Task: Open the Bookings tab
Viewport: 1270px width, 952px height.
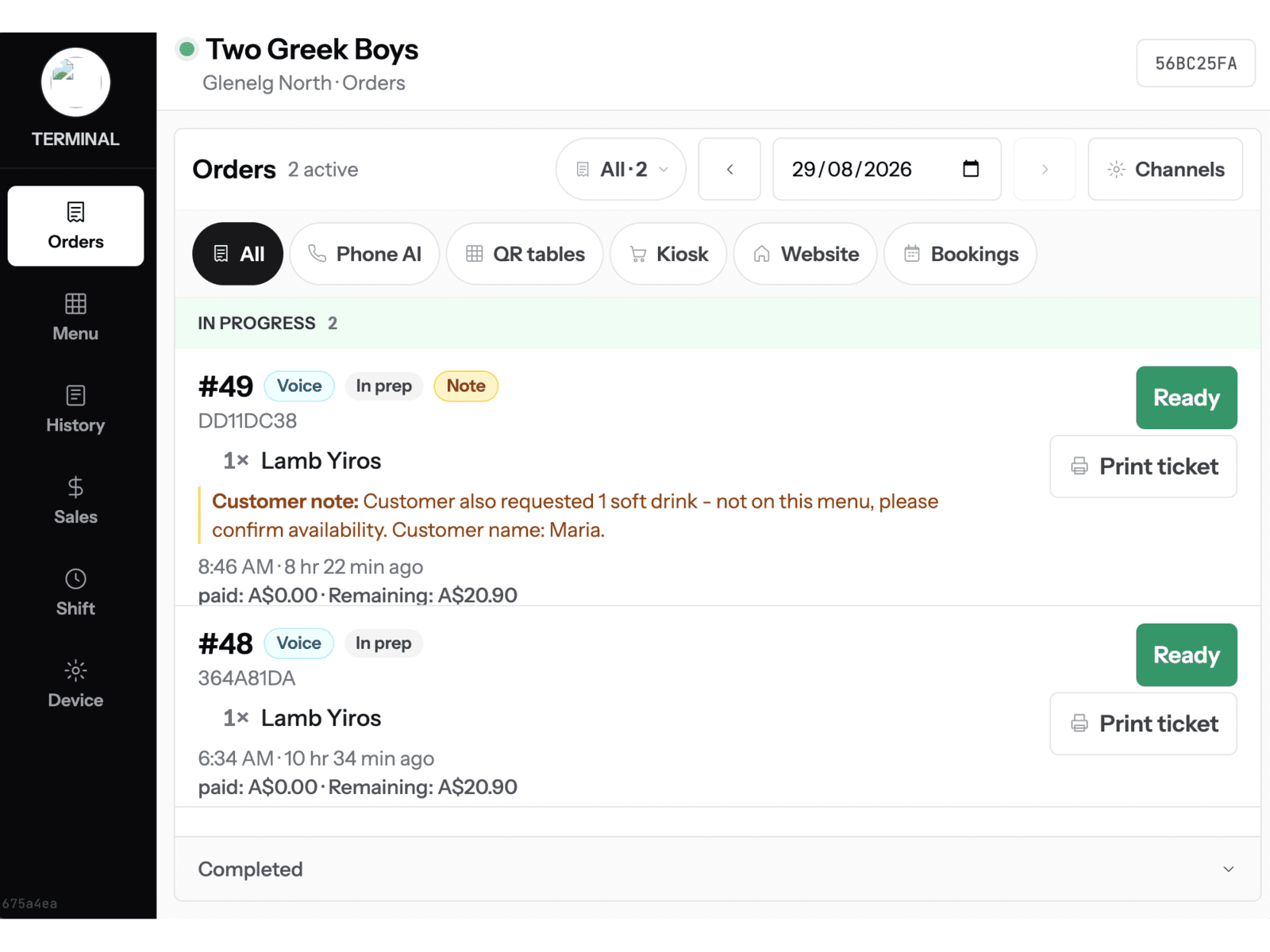Action: coord(960,254)
